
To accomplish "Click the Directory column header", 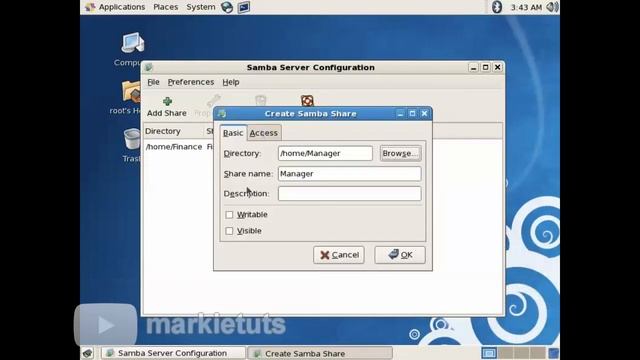I will [173, 131].
